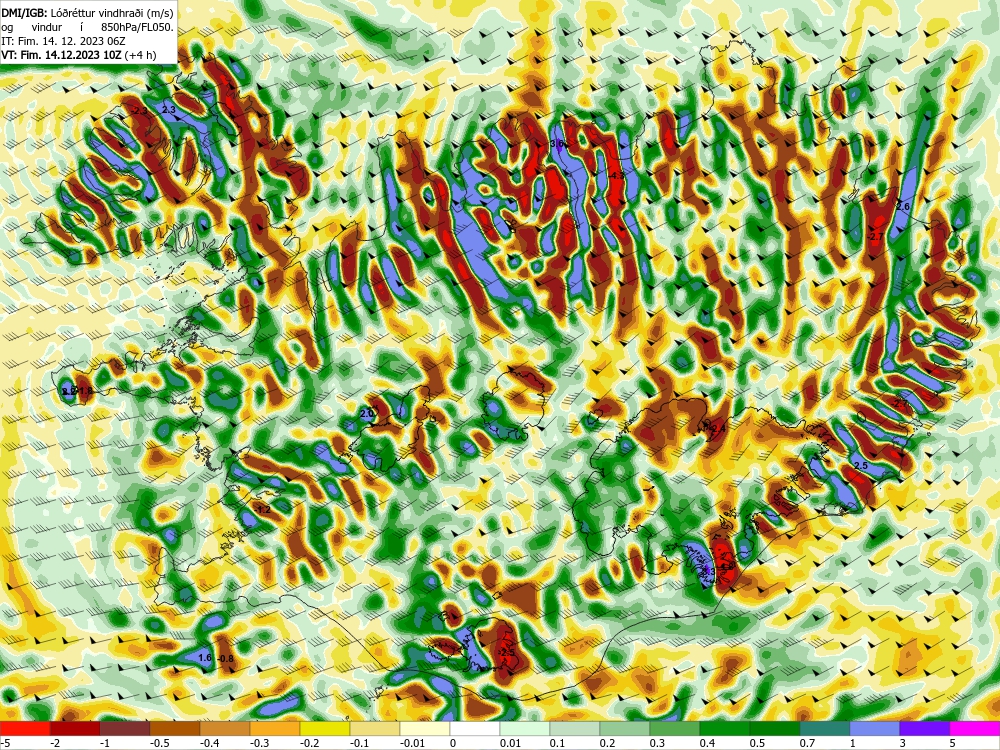Select the 'og vindur í 850hPa/FL050.' line

[87, 27]
